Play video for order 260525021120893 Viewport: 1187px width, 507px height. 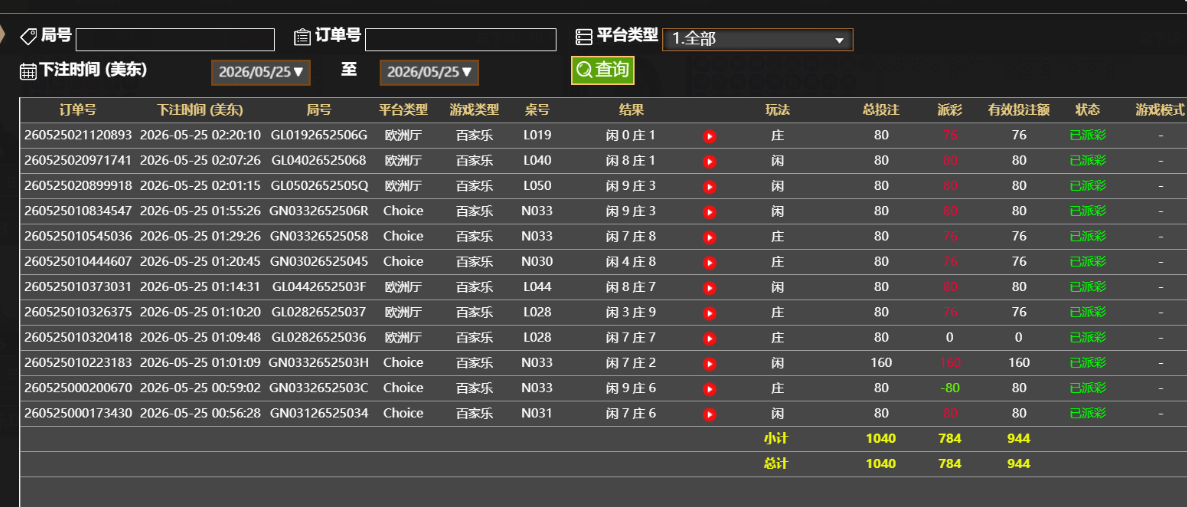[709, 136]
